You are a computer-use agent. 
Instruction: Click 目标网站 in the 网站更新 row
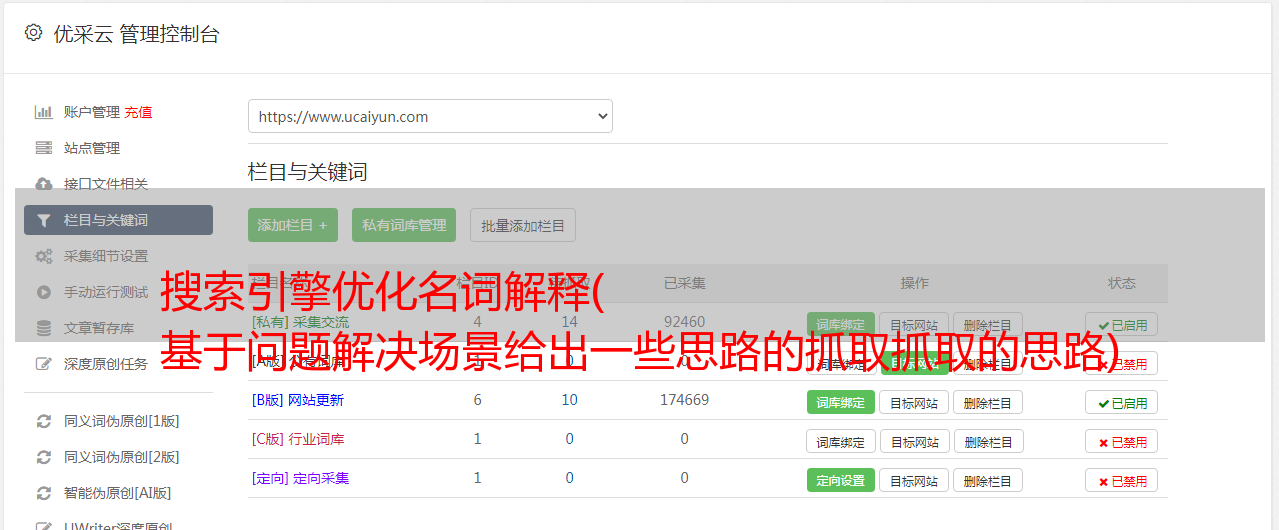914,402
